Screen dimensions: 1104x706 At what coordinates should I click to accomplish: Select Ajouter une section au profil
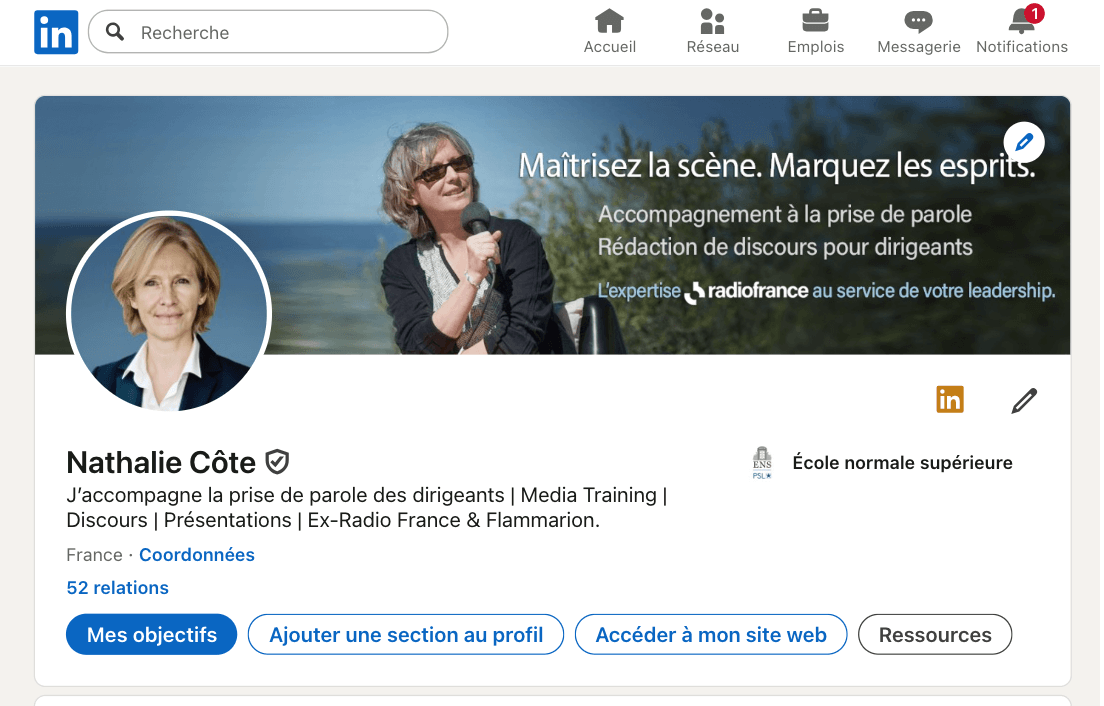pos(405,634)
